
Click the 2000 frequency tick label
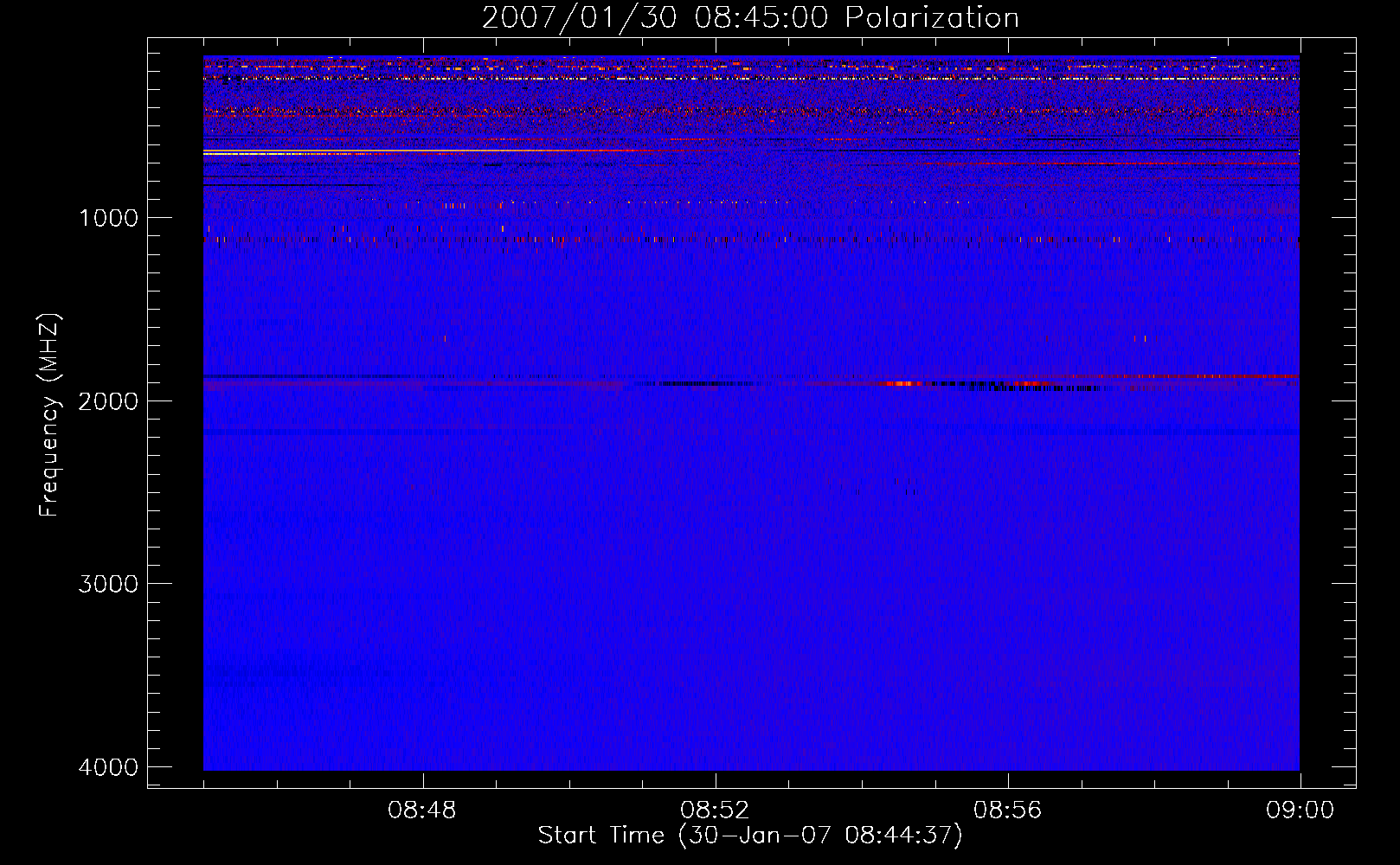[x=109, y=401]
